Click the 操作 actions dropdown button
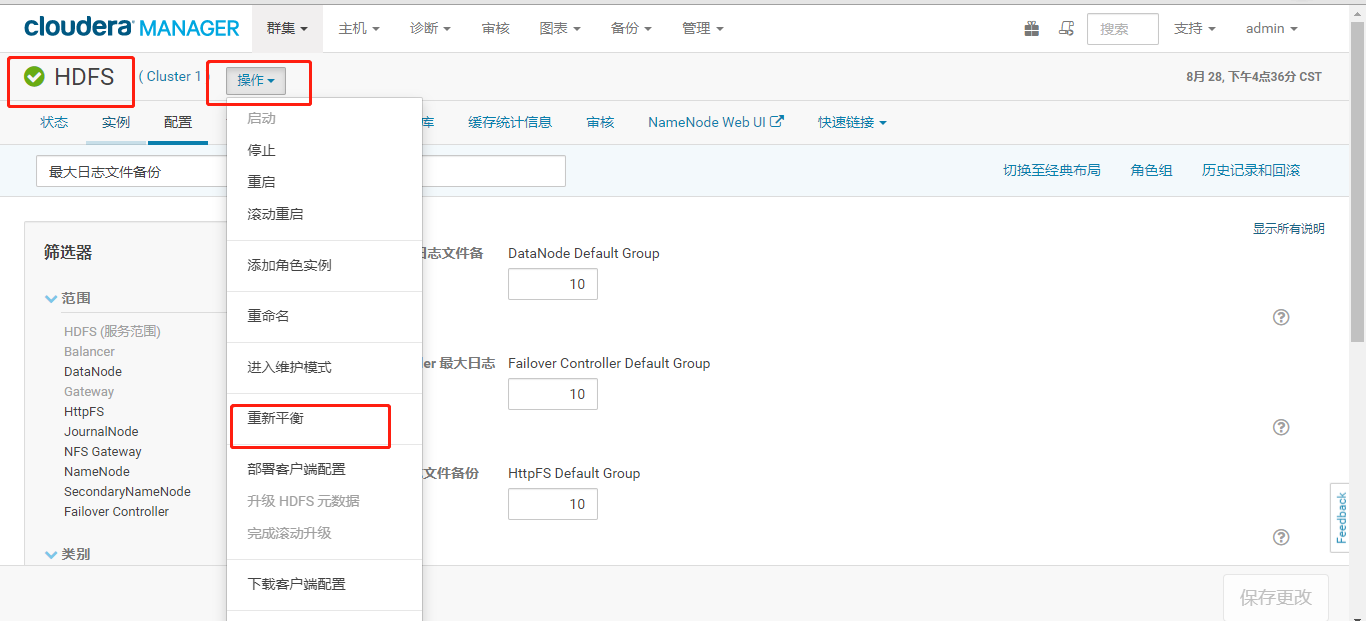The width and height of the screenshot is (1366, 621). [256, 80]
